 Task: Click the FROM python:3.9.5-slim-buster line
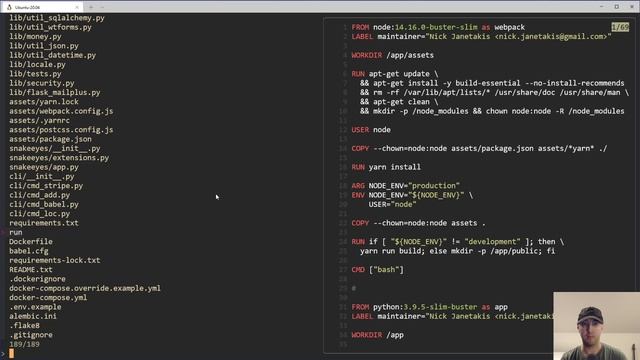[x=429, y=307]
